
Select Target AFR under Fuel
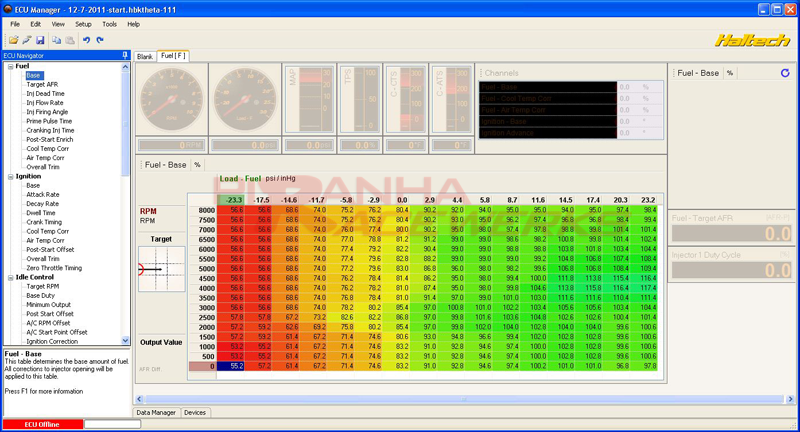click(41, 84)
